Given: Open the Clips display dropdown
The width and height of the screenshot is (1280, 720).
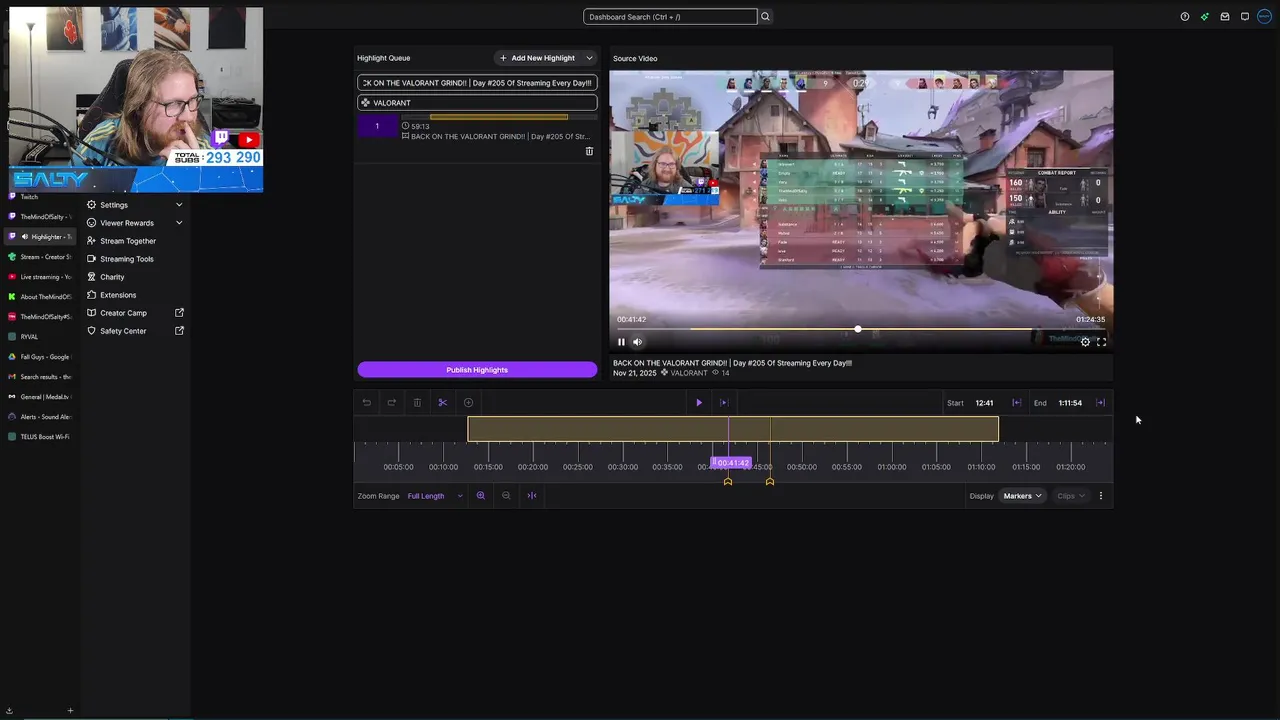Looking at the screenshot, I should point(1070,496).
